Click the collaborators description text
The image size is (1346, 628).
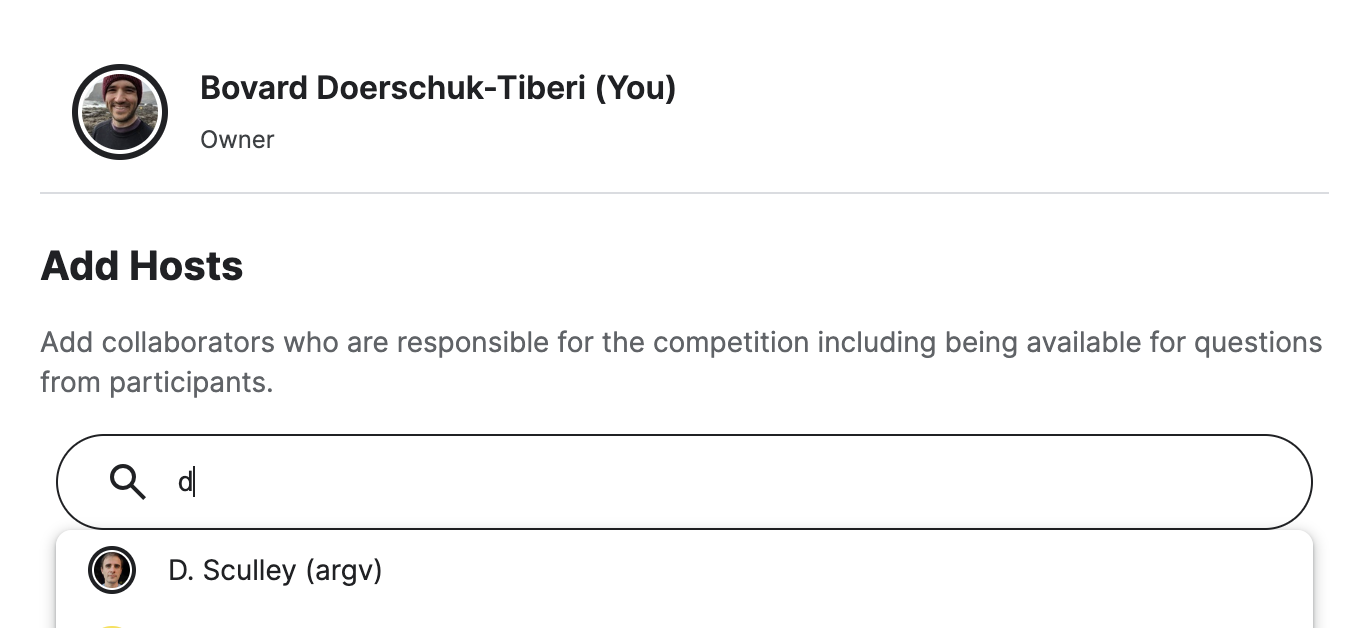(680, 343)
